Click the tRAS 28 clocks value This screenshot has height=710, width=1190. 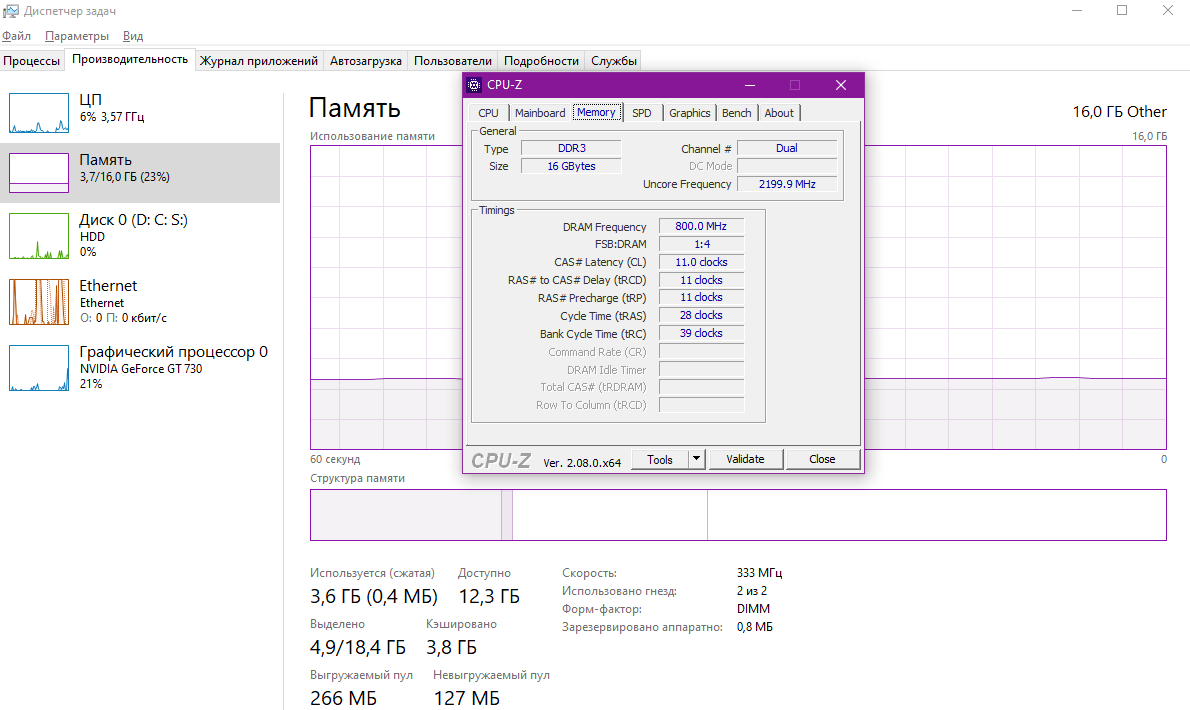pos(701,316)
